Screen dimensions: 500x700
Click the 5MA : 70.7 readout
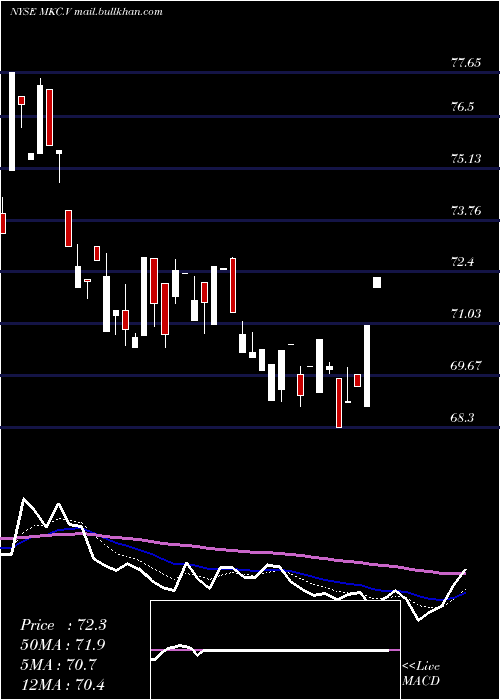click(59, 665)
